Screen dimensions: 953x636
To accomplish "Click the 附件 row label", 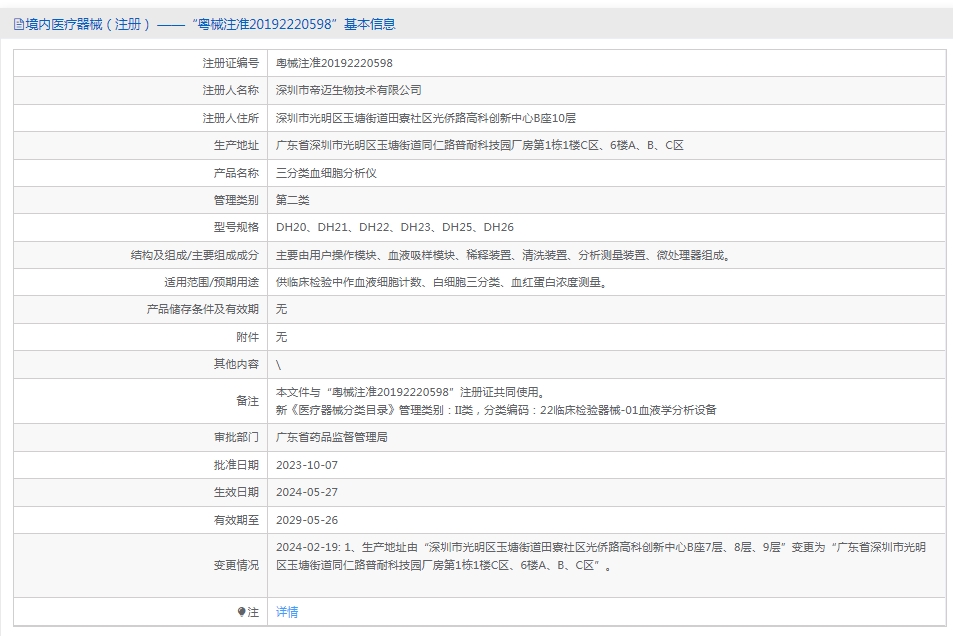I will pyautogui.click(x=247, y=337).
